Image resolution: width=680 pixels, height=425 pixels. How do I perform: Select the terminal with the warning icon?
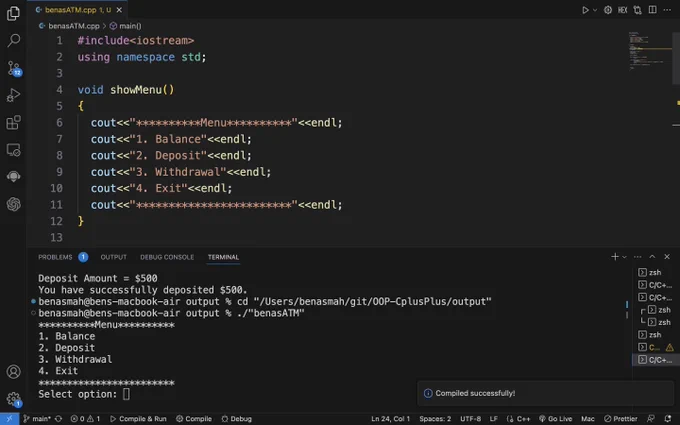(x=654, y=347)
